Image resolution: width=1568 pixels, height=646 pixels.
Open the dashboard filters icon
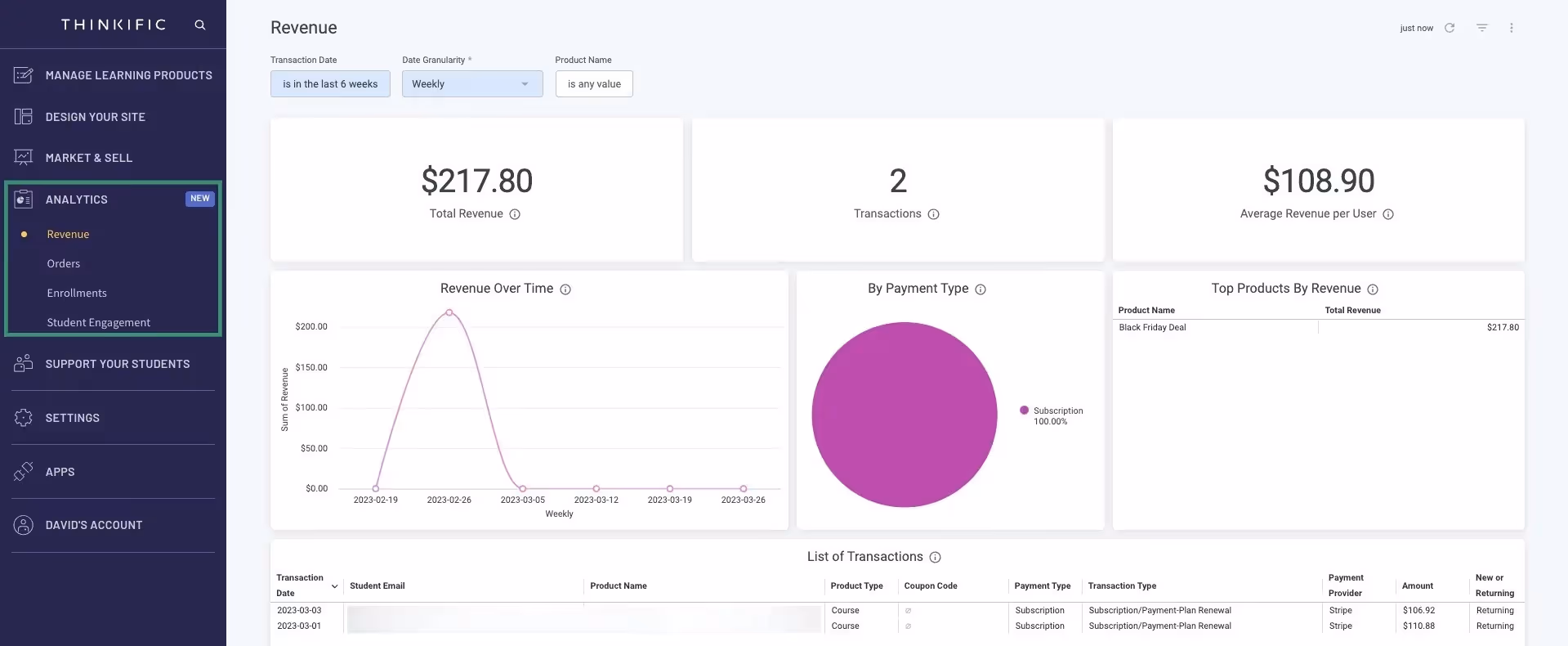pos(1482,28)
